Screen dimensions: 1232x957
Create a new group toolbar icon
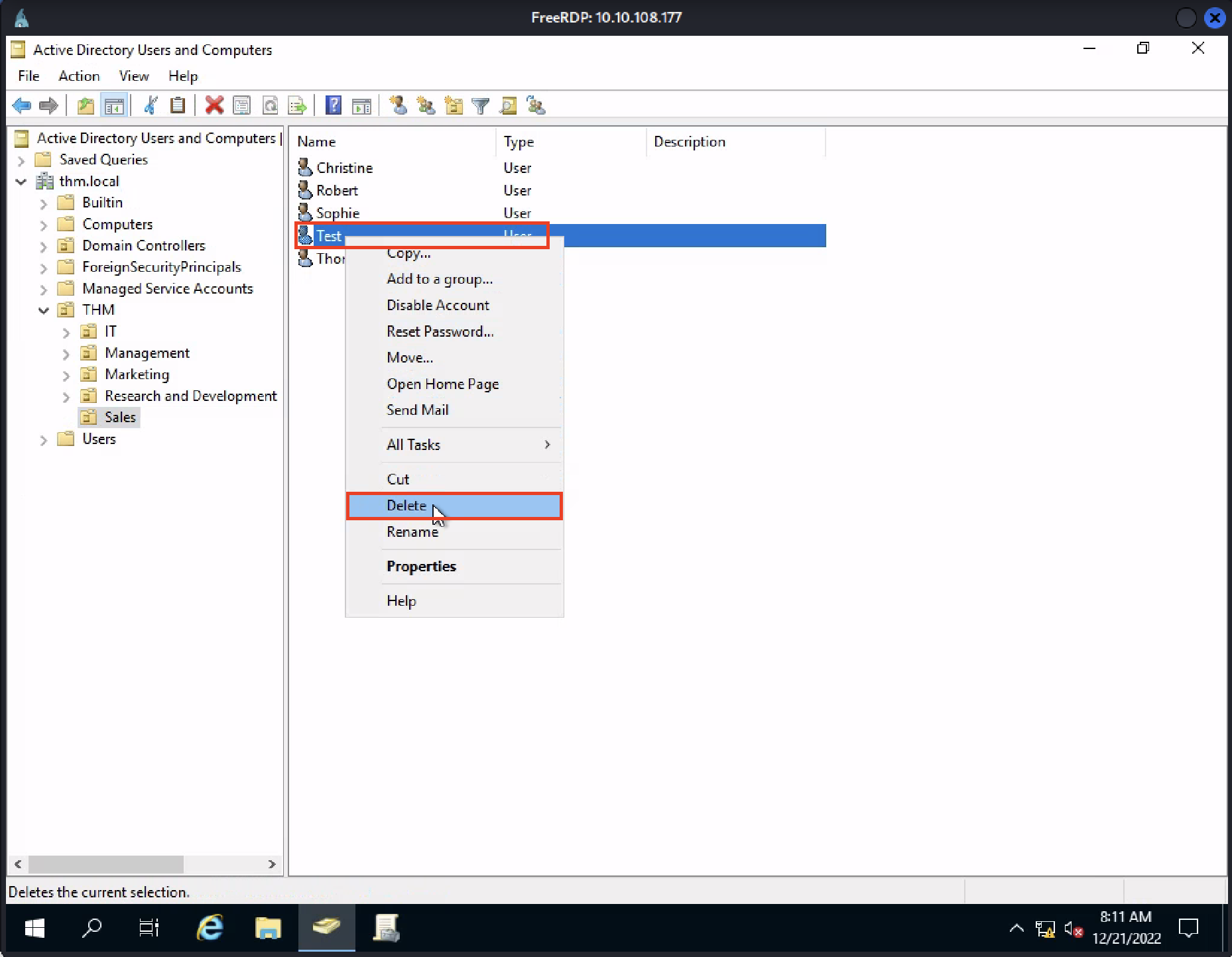click(426, 105)
